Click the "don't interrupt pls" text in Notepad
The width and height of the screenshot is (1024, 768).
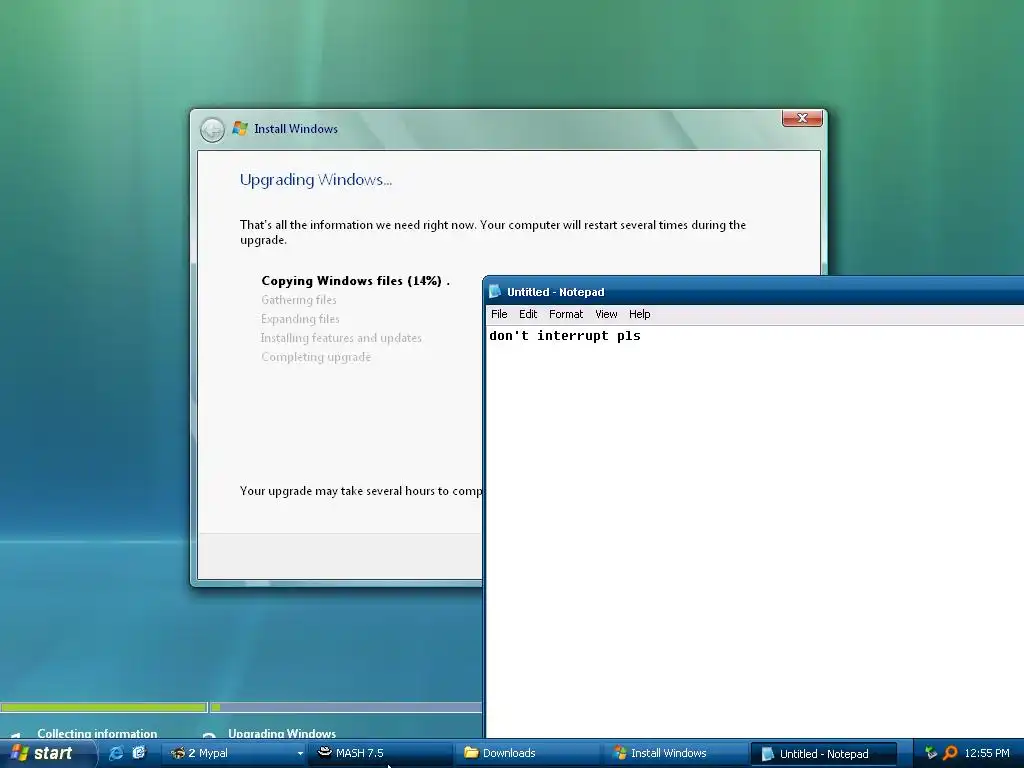click(565, 336)
